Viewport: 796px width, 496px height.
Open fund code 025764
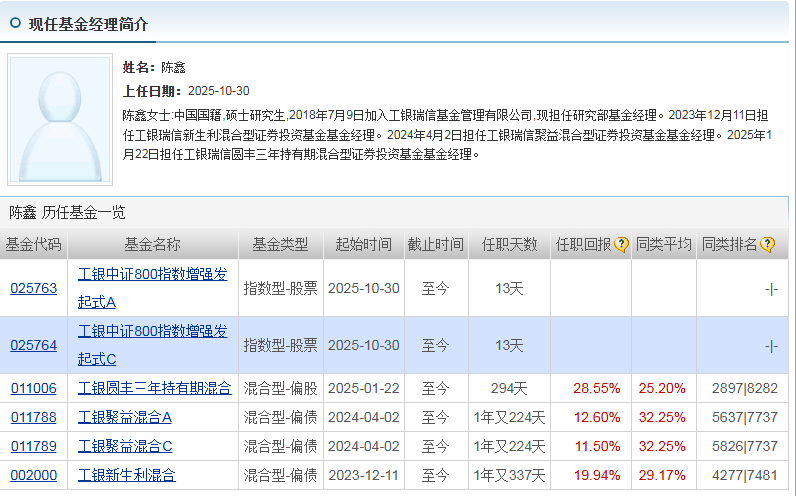[34, 345]
